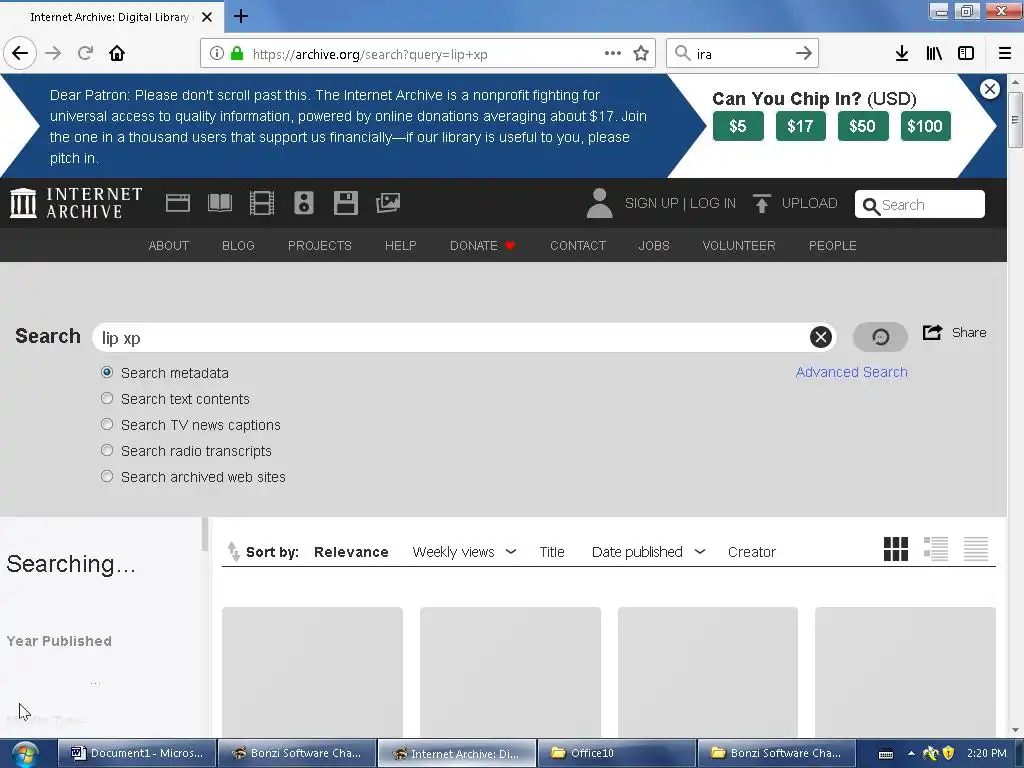Toggle the Firefox sidebar icon
Image resolution: width=1024 pixels, height=768 pixels.
[966, 53]
